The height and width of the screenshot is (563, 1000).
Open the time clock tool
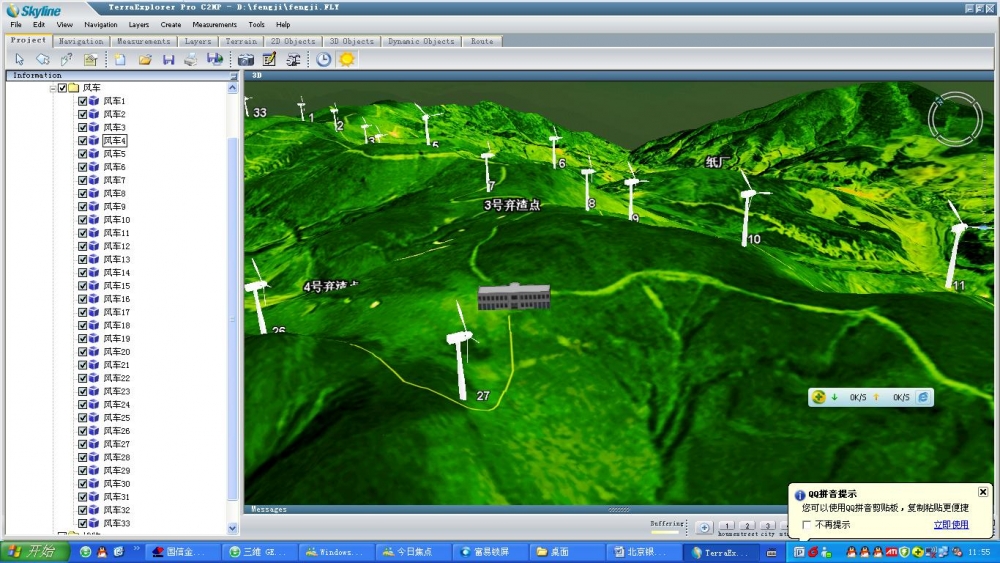click(324, 59)
